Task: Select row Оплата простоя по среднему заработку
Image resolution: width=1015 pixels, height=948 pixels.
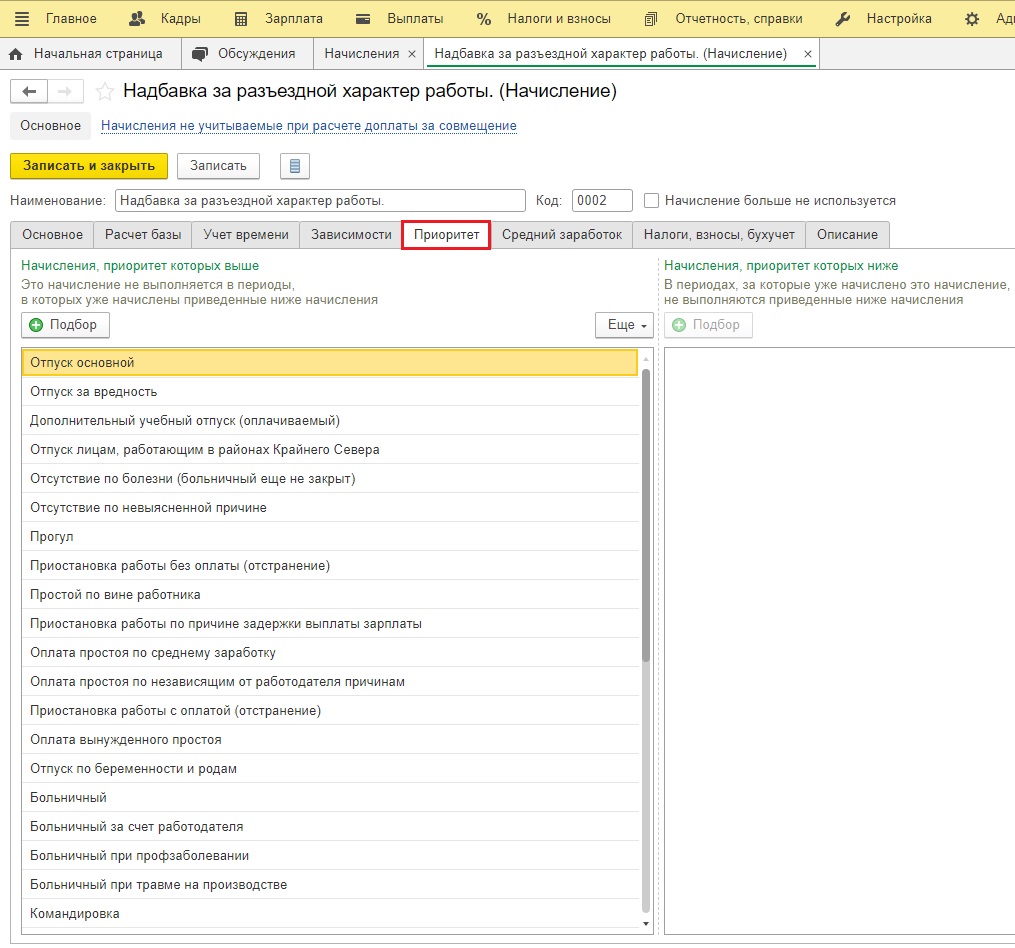Action: click(330, 653)
